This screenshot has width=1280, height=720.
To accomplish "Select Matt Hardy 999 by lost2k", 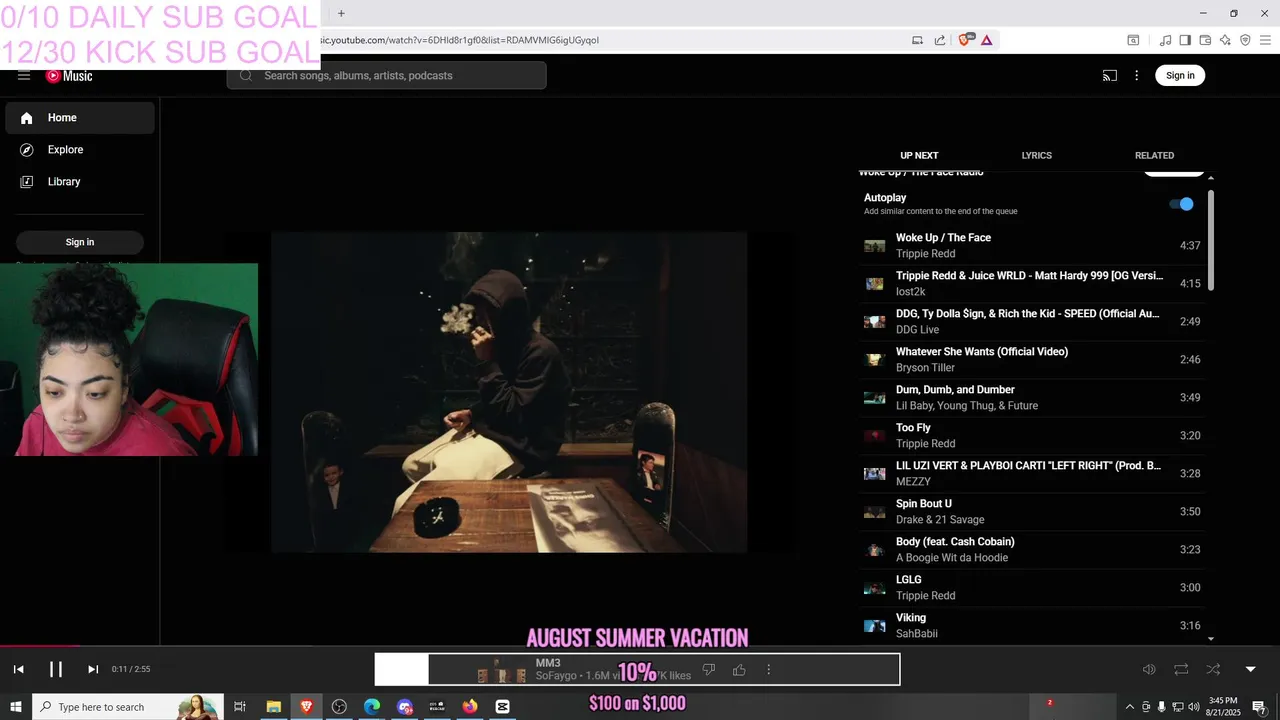I will (x=1032, y=284).
